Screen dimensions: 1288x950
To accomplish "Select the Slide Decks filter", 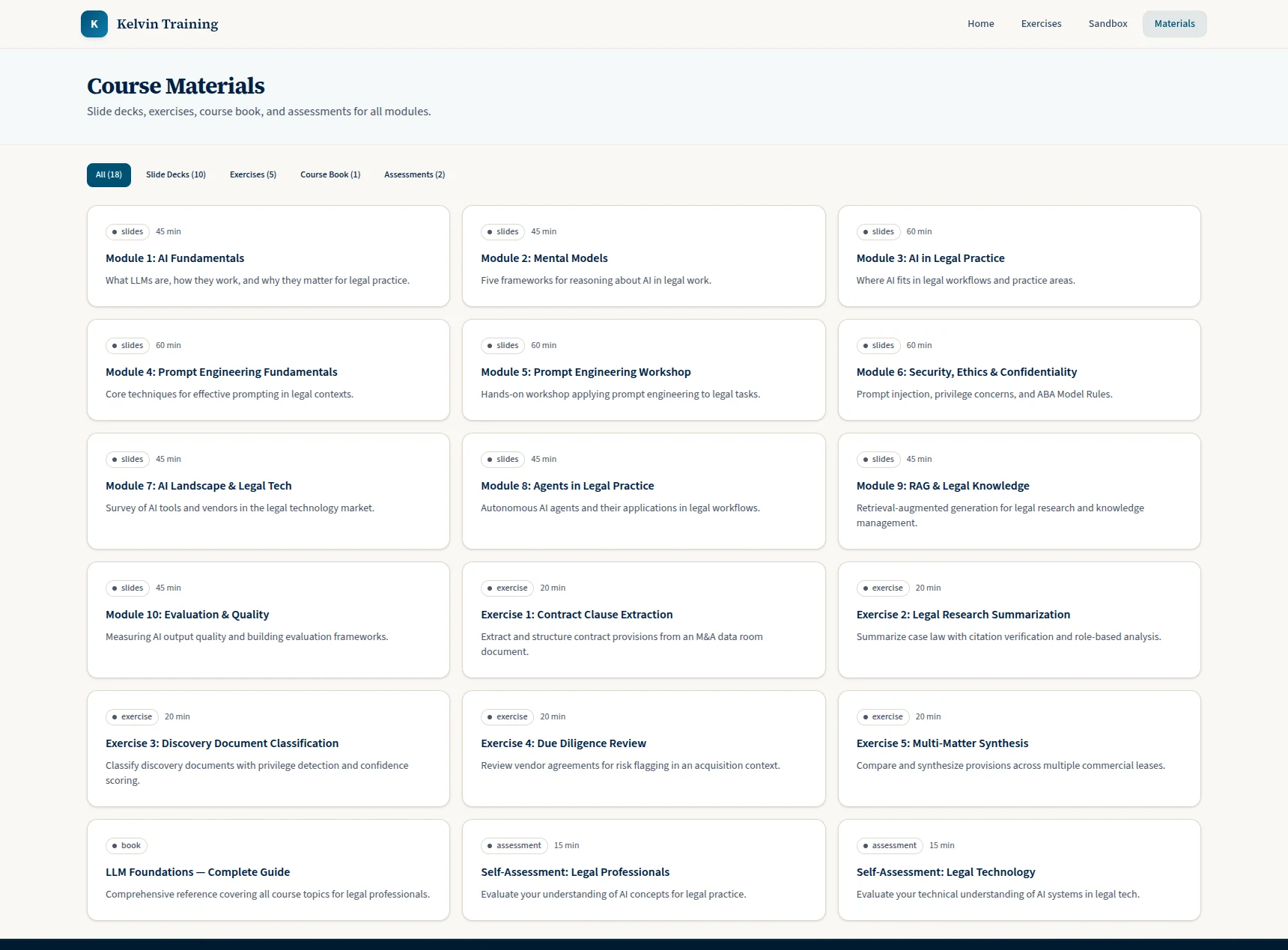I will click(x=175, y=174).
